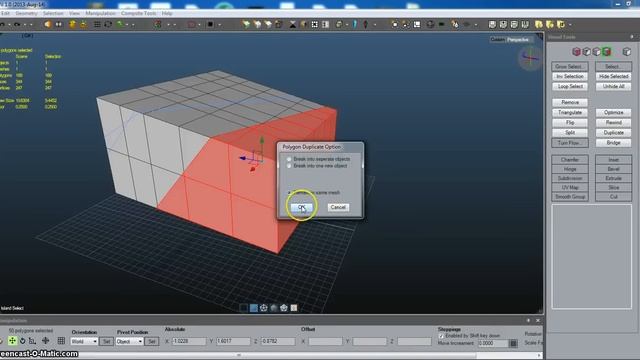
Task: Click the Unhide All button
Action: [x=613, y=87]
